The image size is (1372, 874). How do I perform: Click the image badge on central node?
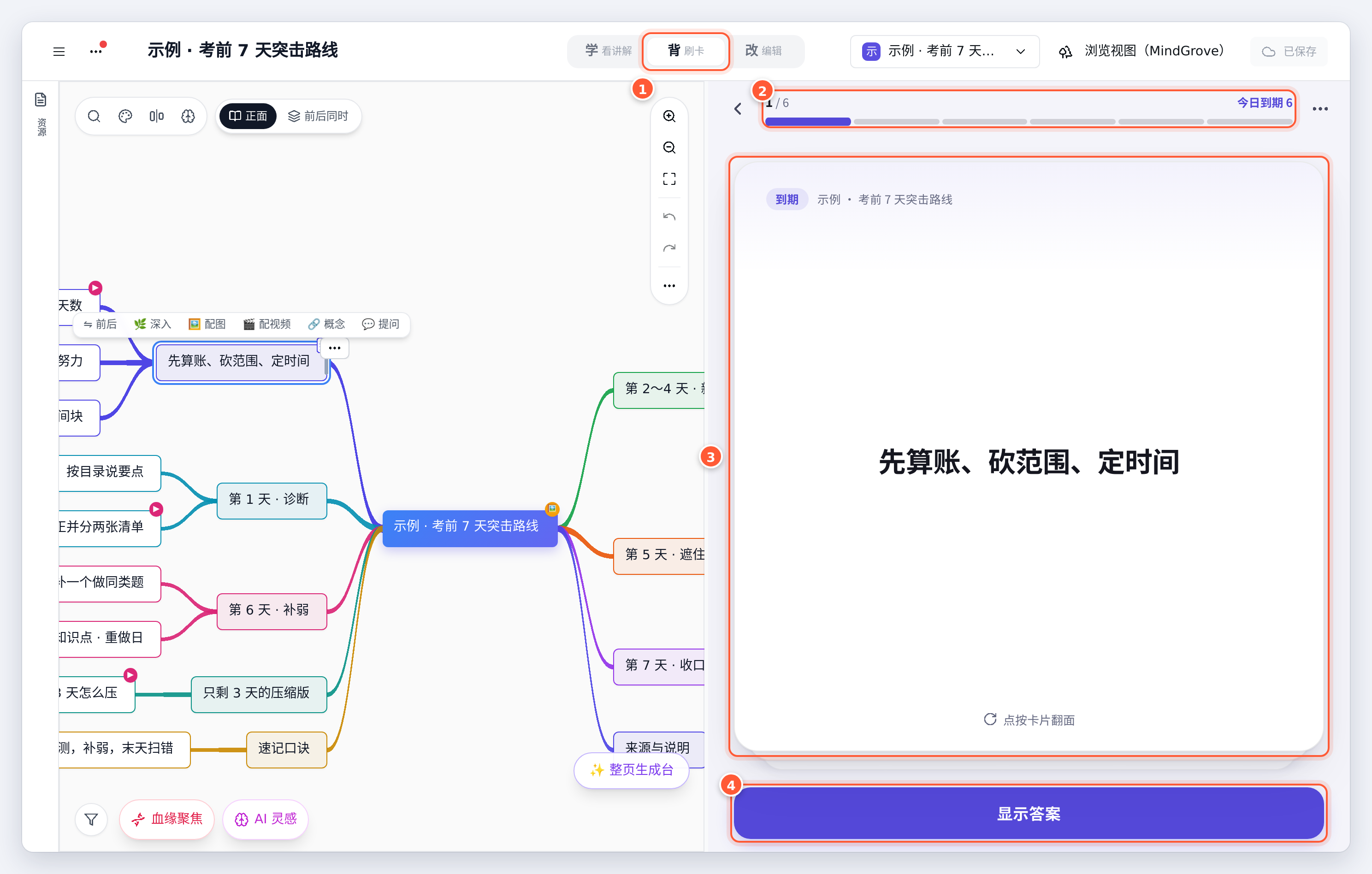(552, 509)
